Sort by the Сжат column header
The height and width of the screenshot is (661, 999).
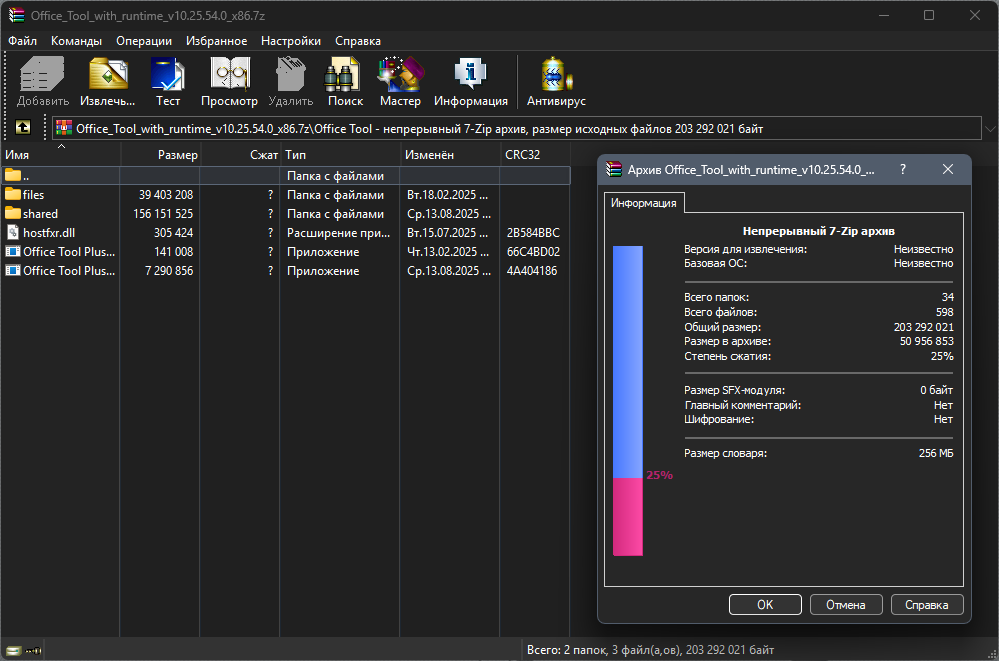tap(240, 154)
